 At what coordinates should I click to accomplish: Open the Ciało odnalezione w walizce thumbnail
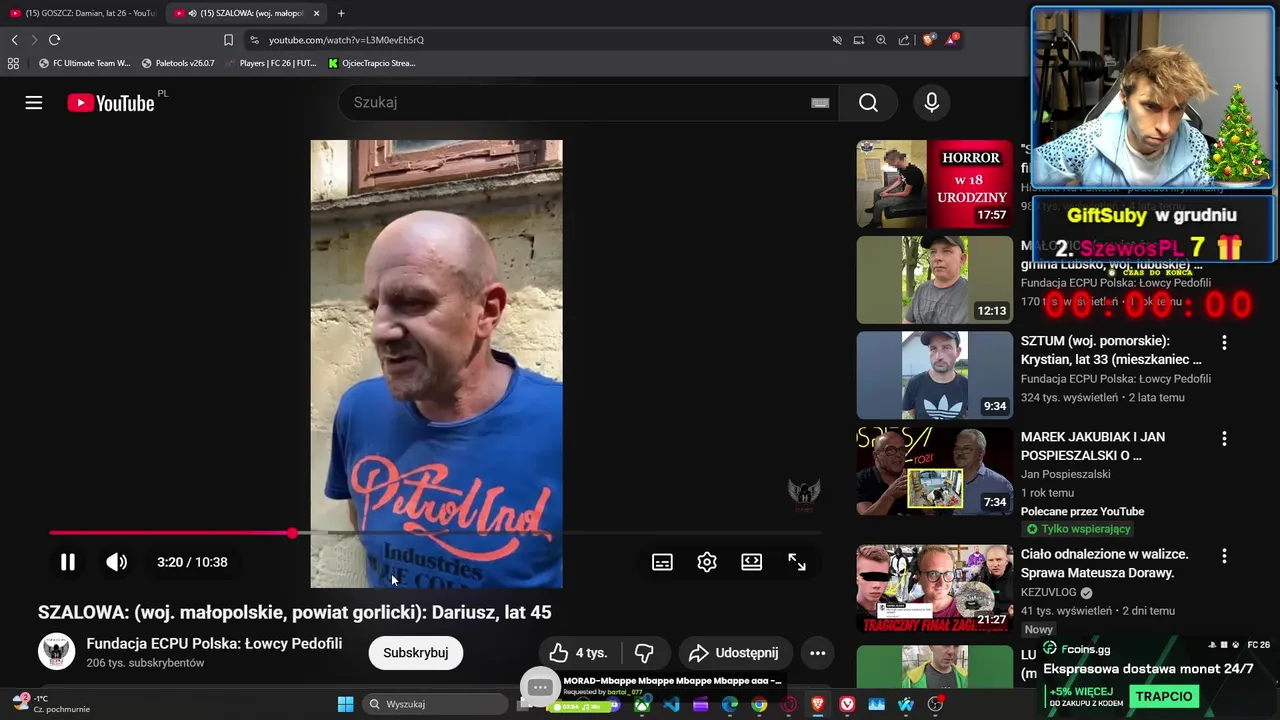click(934, 588)
